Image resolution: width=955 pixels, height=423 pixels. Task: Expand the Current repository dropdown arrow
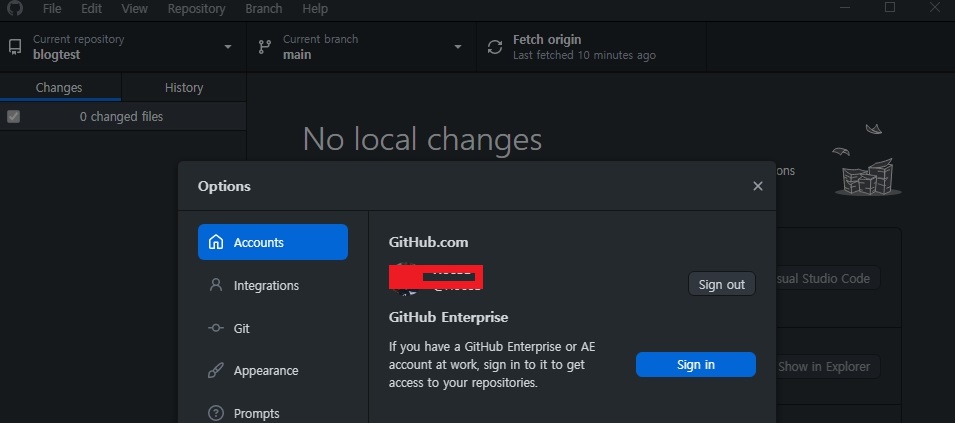point(228,47)
